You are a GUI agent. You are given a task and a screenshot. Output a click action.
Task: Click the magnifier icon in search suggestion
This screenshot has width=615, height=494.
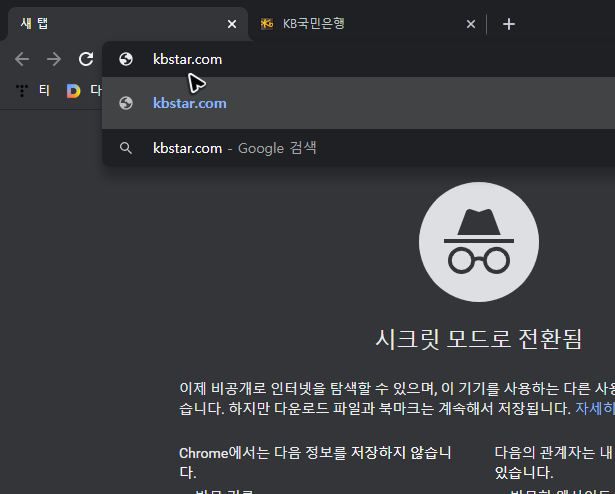click(126, 148)
